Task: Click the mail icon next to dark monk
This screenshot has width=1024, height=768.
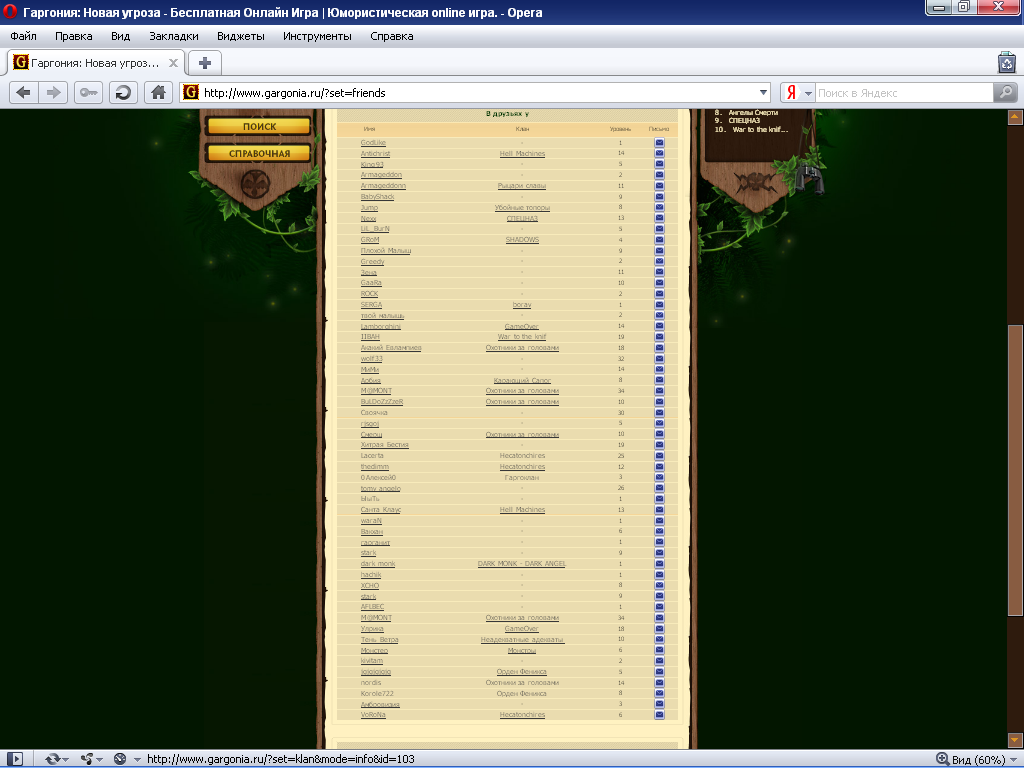Action: tap(659, 564)
